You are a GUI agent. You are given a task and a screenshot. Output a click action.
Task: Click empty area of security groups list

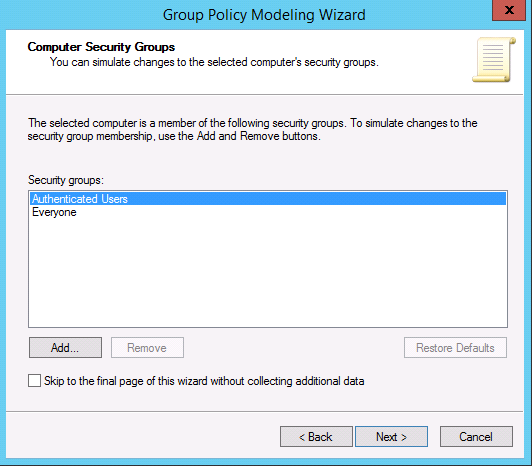point(268,273)
